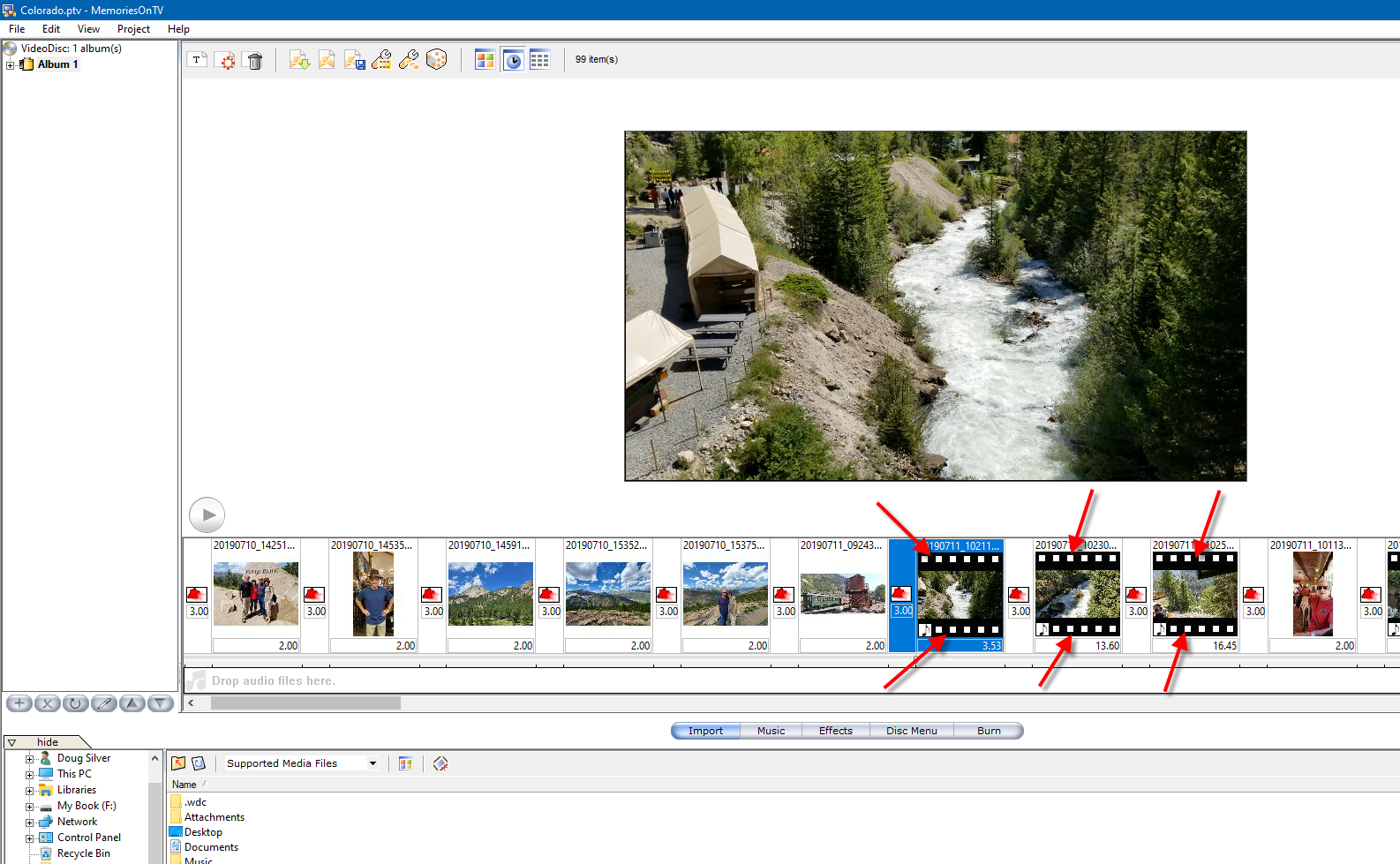
Task: Click the dice randomize icon
Action: coord(436,60)
